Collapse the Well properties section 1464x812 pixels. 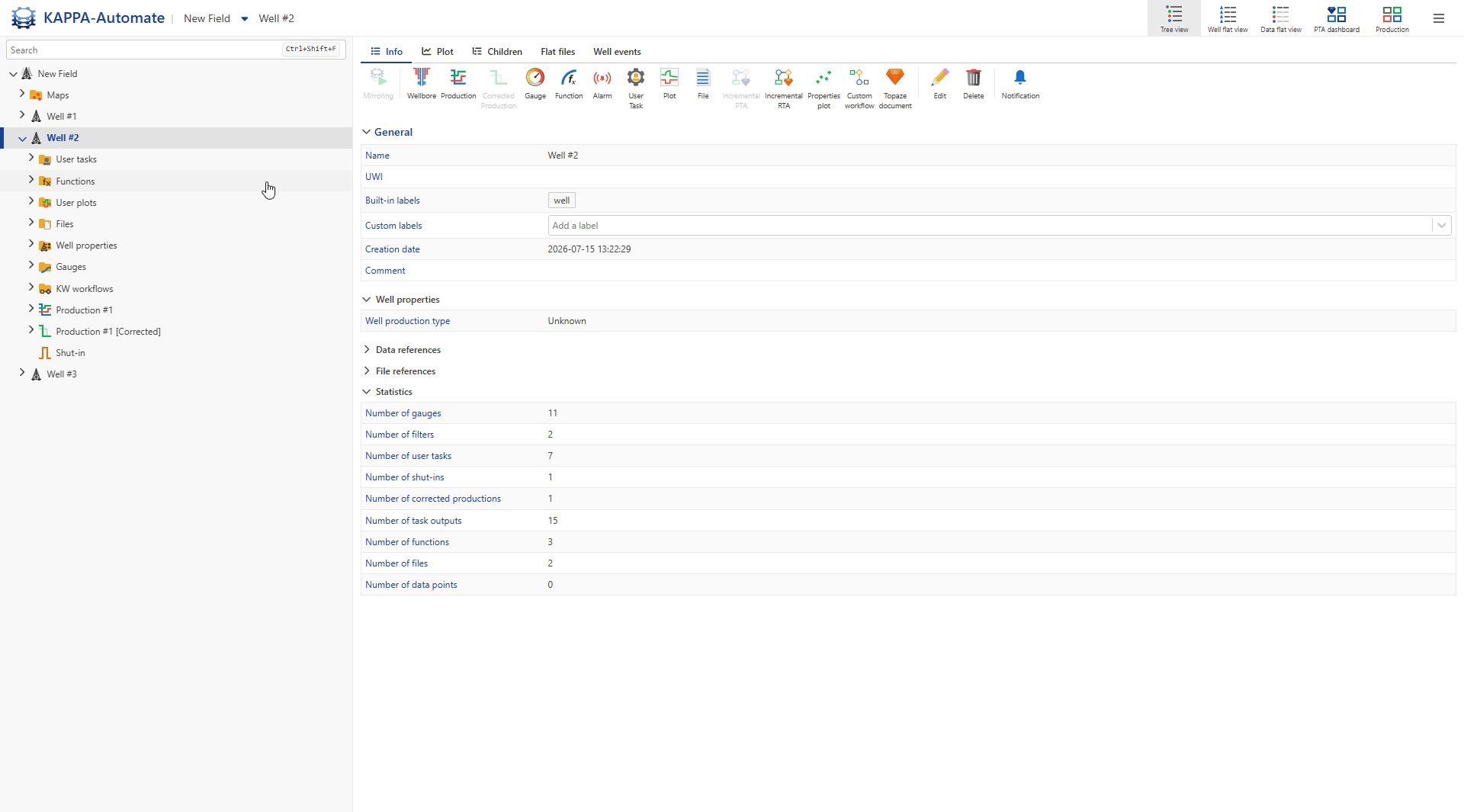point(367,300)
